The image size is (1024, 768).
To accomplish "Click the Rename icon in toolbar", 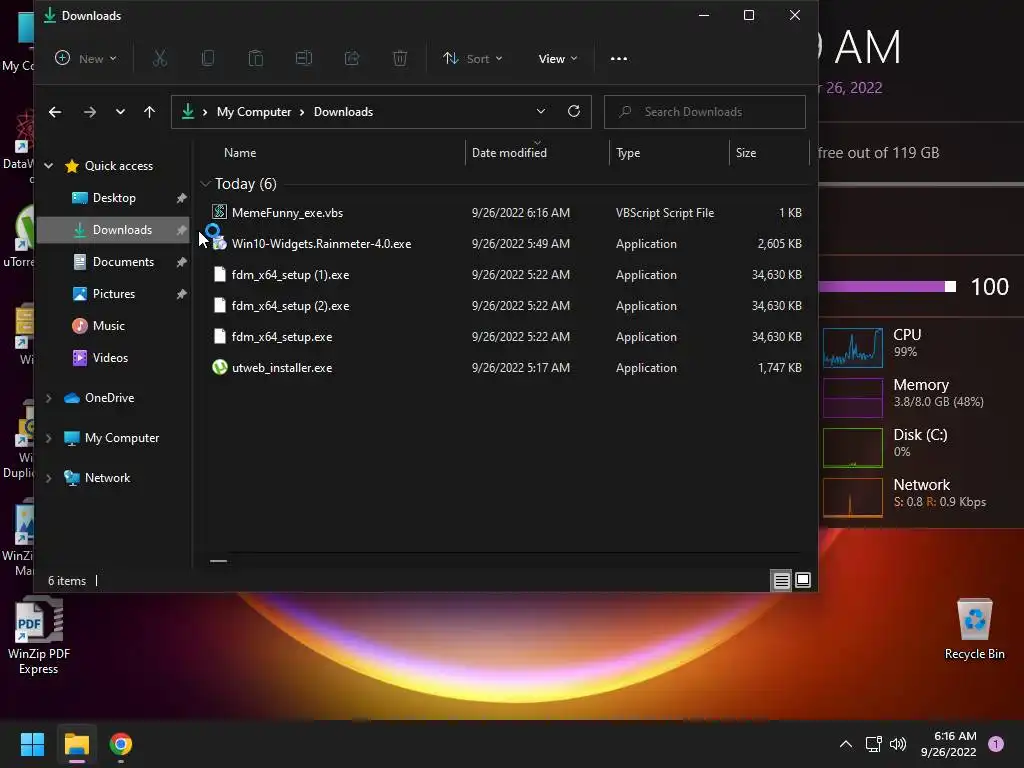I will (x=304, y=59).
